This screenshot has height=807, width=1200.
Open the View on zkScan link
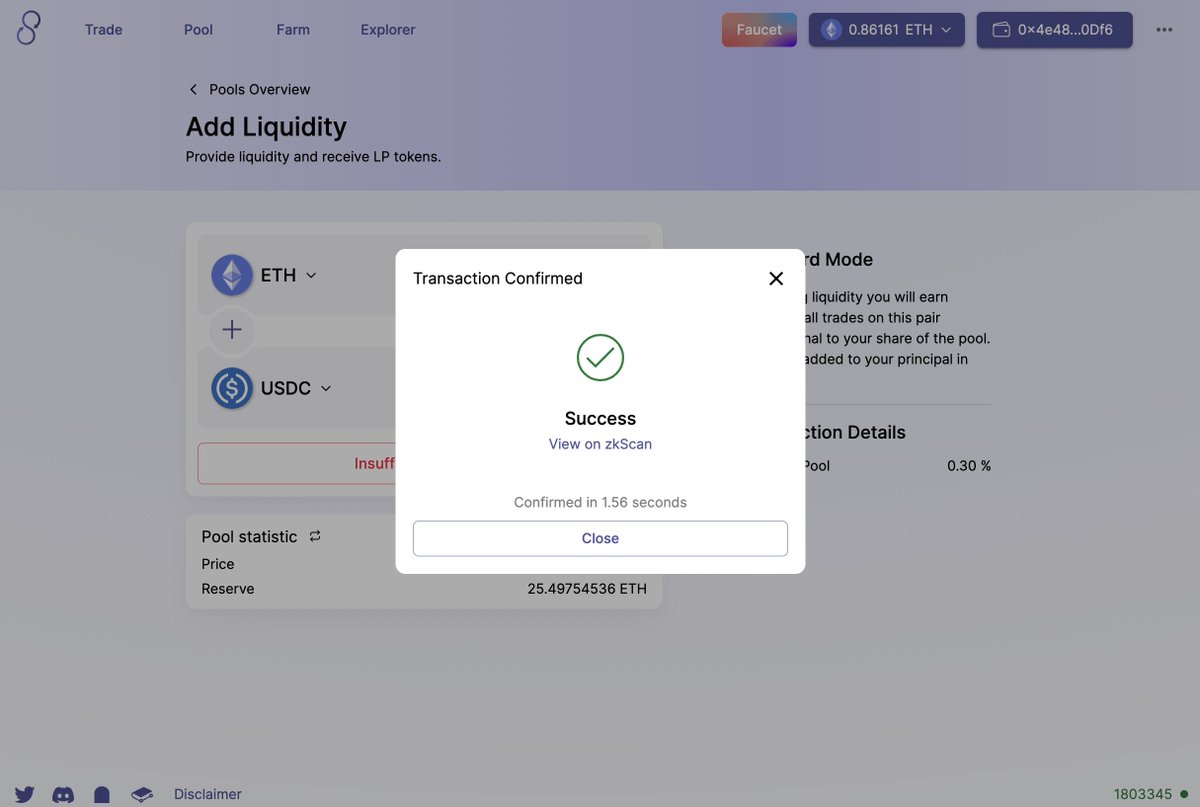tap(600, 444)
